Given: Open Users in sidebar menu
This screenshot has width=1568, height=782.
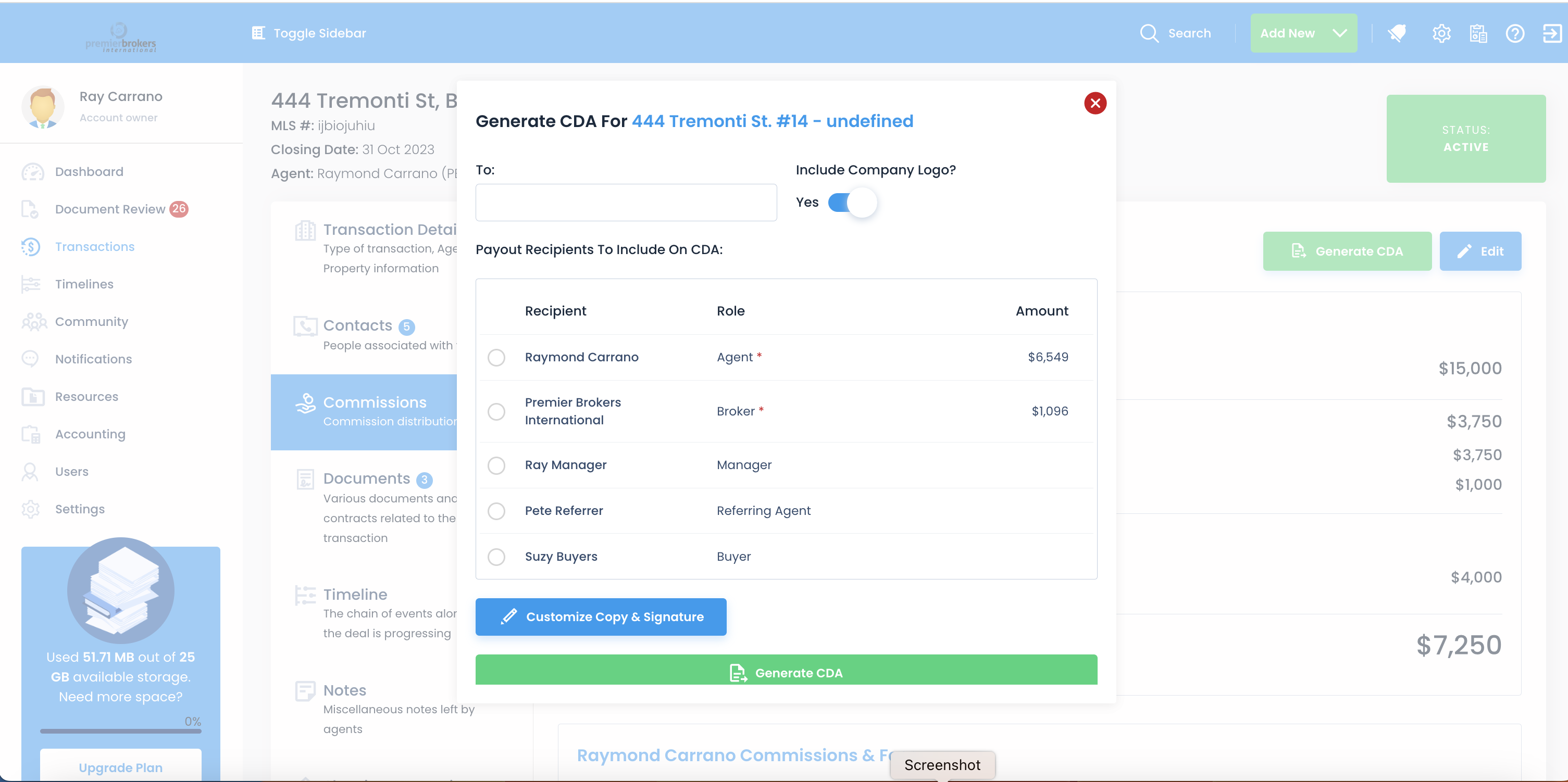Looking at the screenshot, I should [x=72, y=472].
